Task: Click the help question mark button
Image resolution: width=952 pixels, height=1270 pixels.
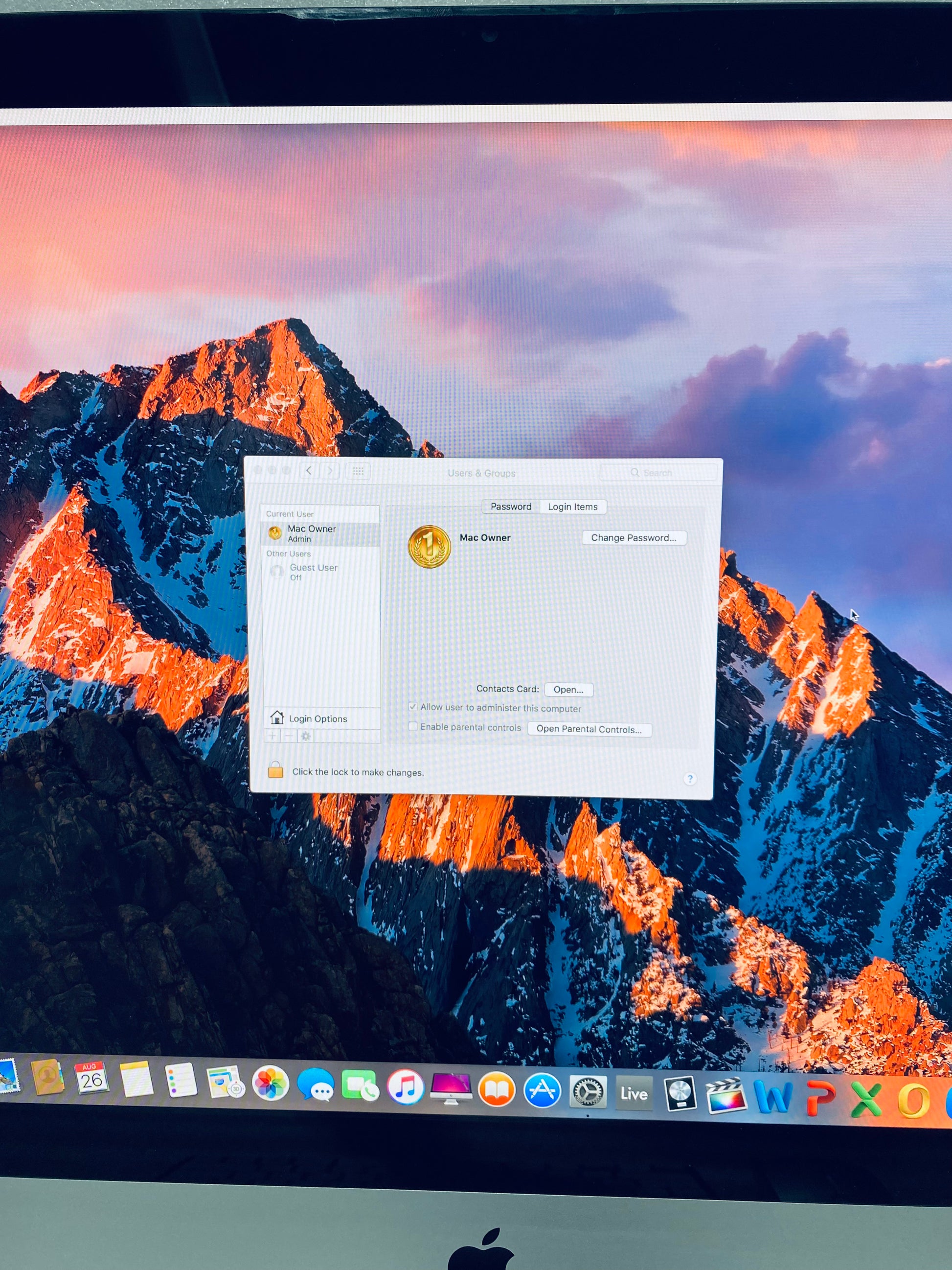Action: [690, 779]
